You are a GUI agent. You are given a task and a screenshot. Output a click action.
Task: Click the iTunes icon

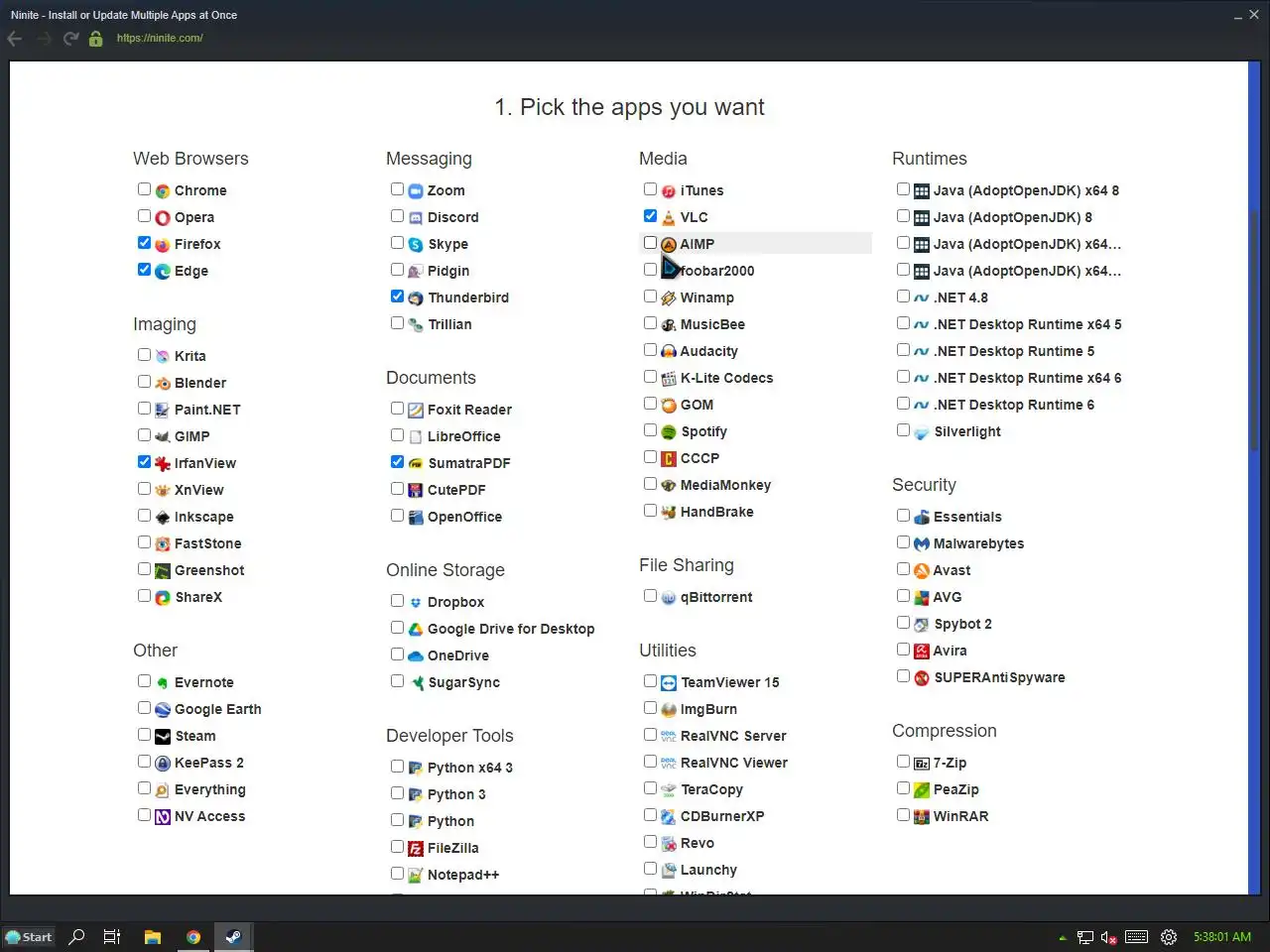pos(669,191)
